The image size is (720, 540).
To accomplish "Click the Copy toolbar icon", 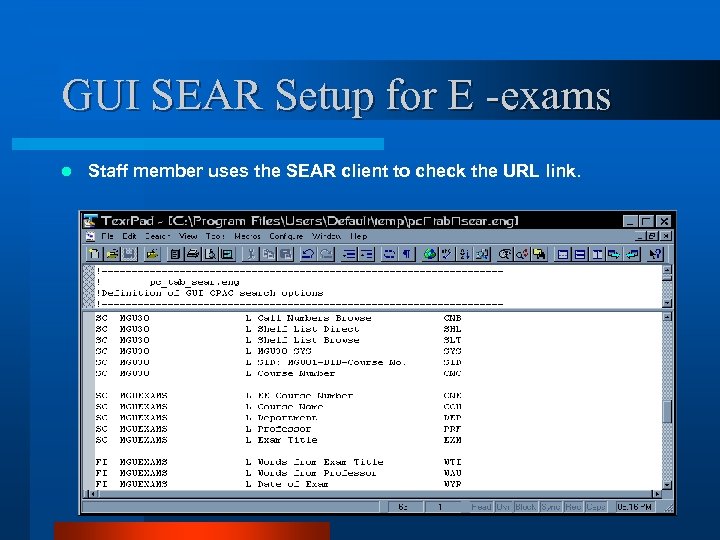I will [268, 254].
